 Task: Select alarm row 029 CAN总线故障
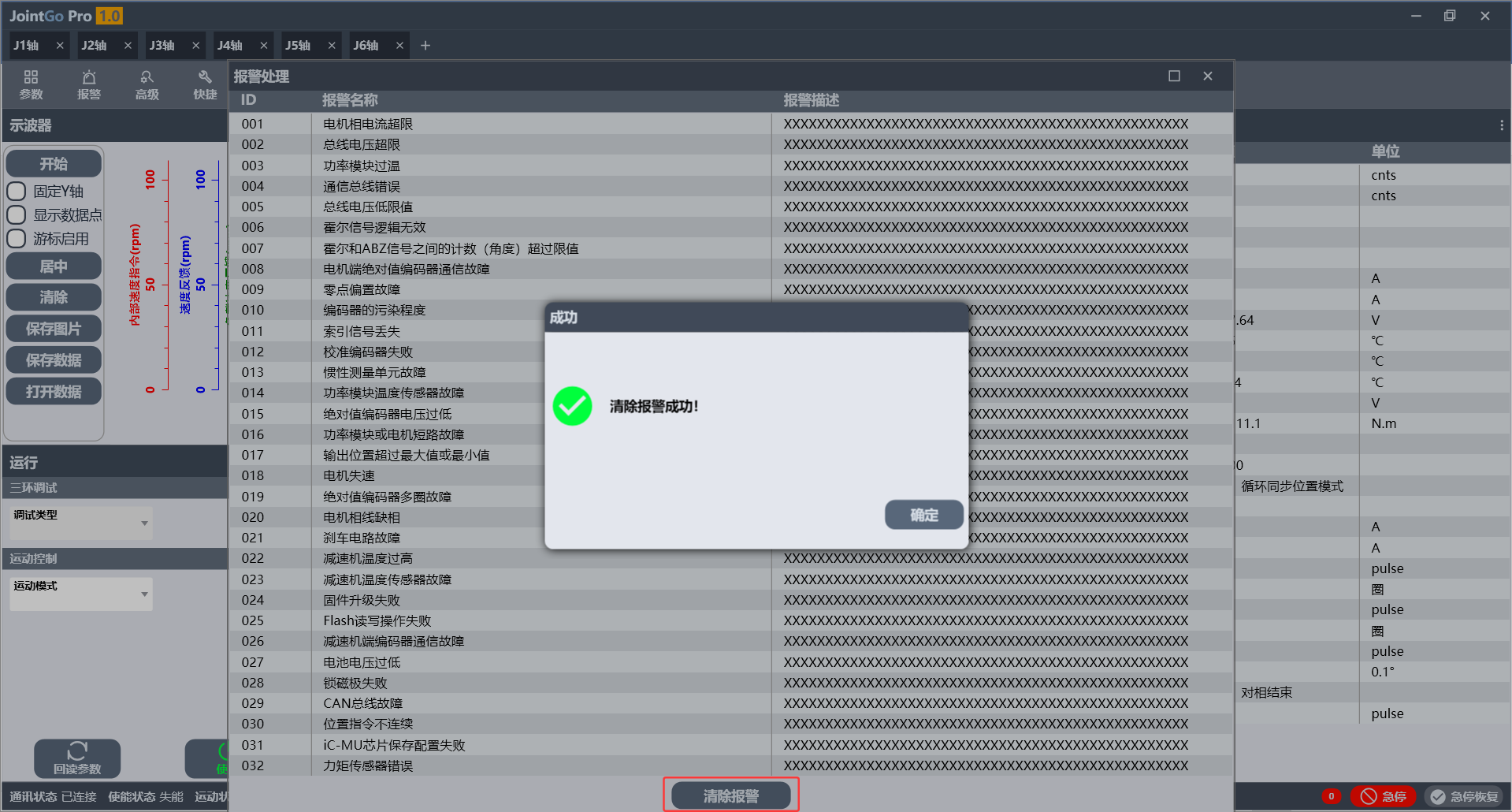731,703
